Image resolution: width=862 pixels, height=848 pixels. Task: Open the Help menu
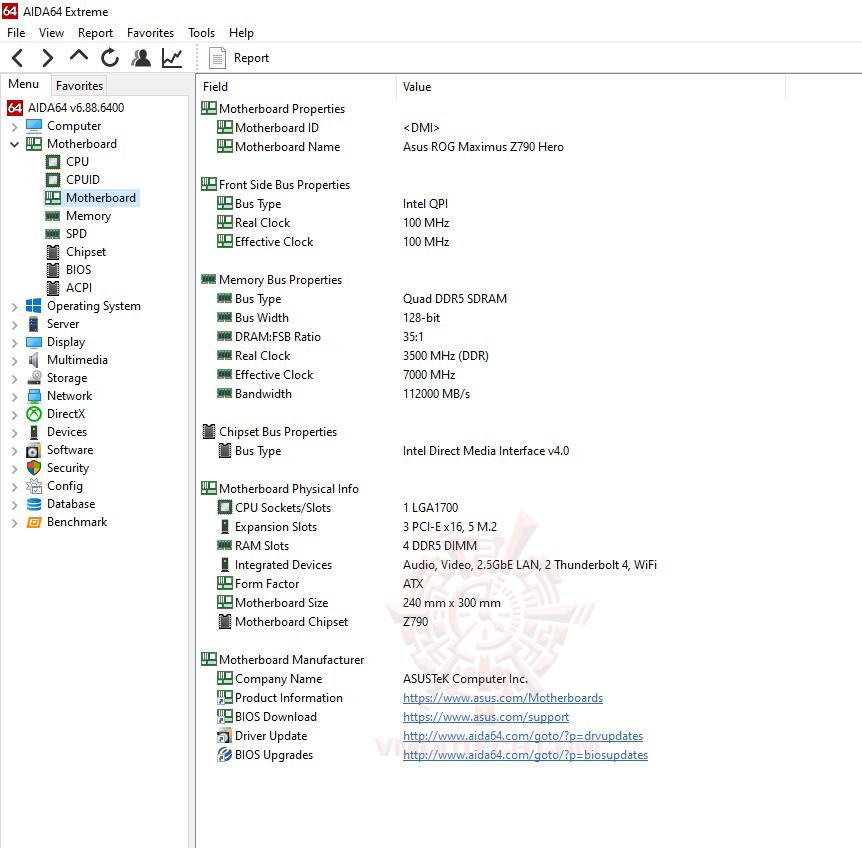pos(241,33)
